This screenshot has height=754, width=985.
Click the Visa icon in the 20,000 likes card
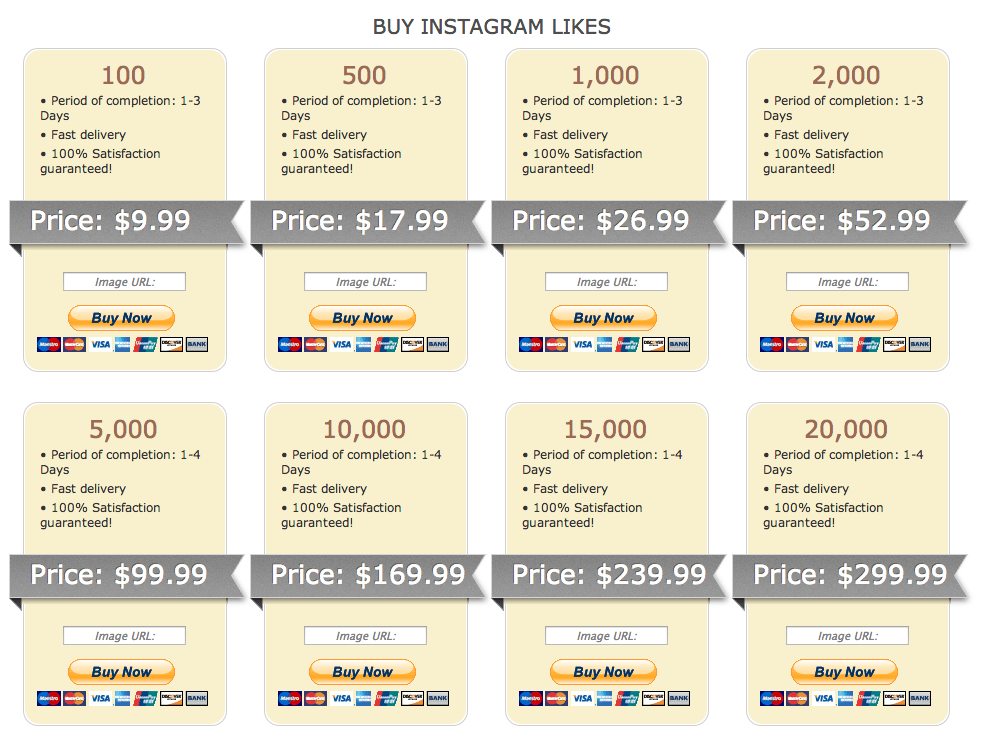824,698
